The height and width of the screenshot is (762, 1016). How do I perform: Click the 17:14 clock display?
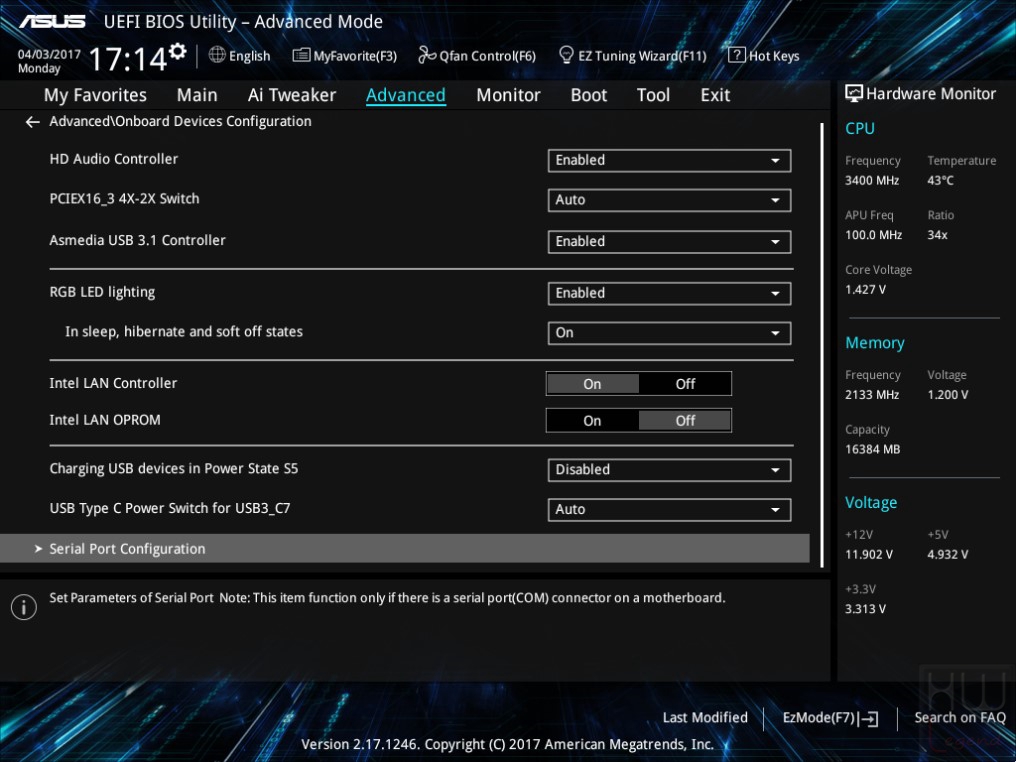coord(128,59)
